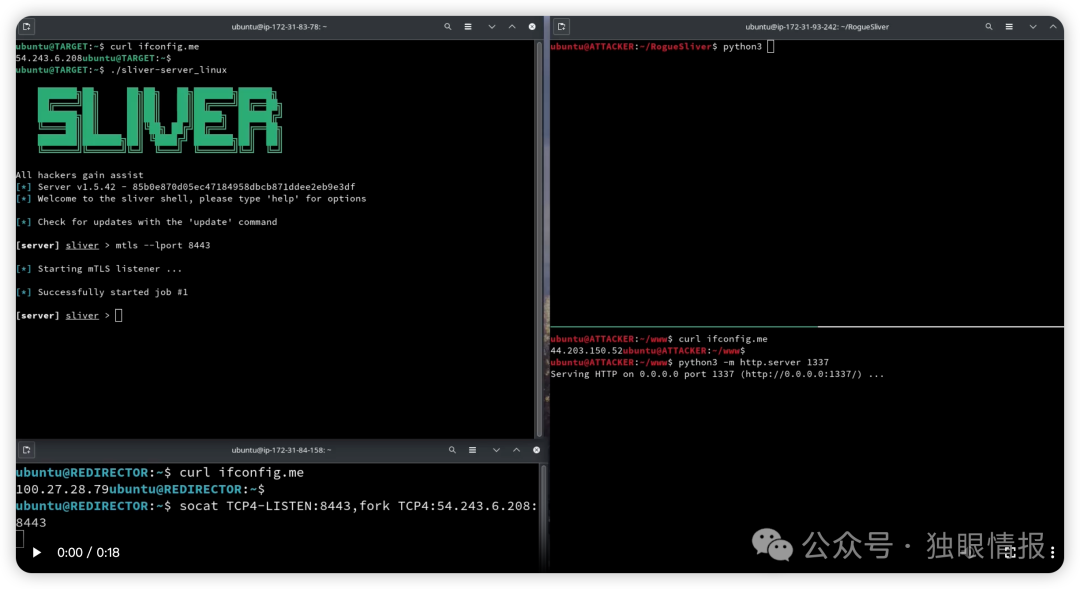The height and width of the screenshot is (589, 1080).
Task: Click up chevron in RogueSliver terminal titlebar
Action: point(1053,27)
